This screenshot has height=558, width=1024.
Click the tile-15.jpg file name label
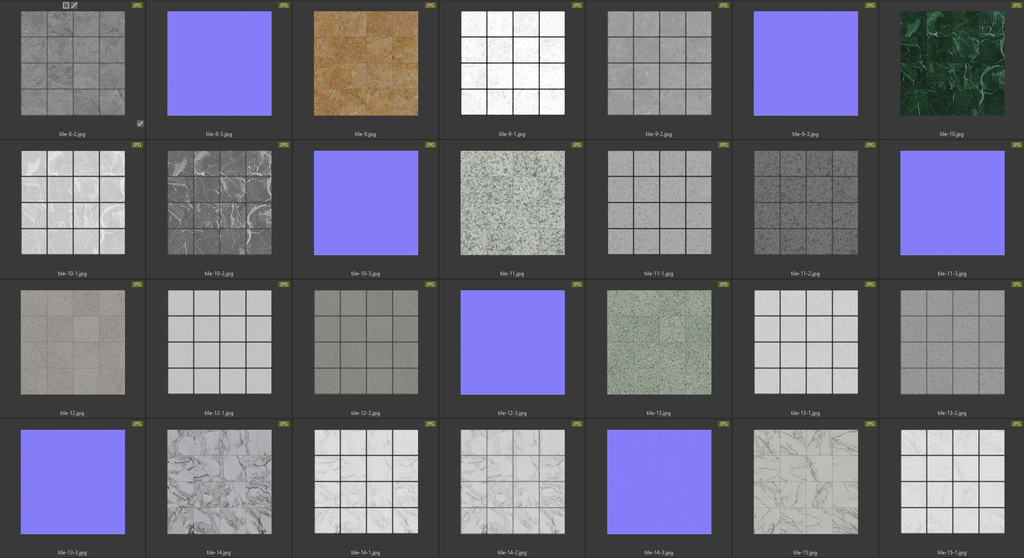coord(805,552)
